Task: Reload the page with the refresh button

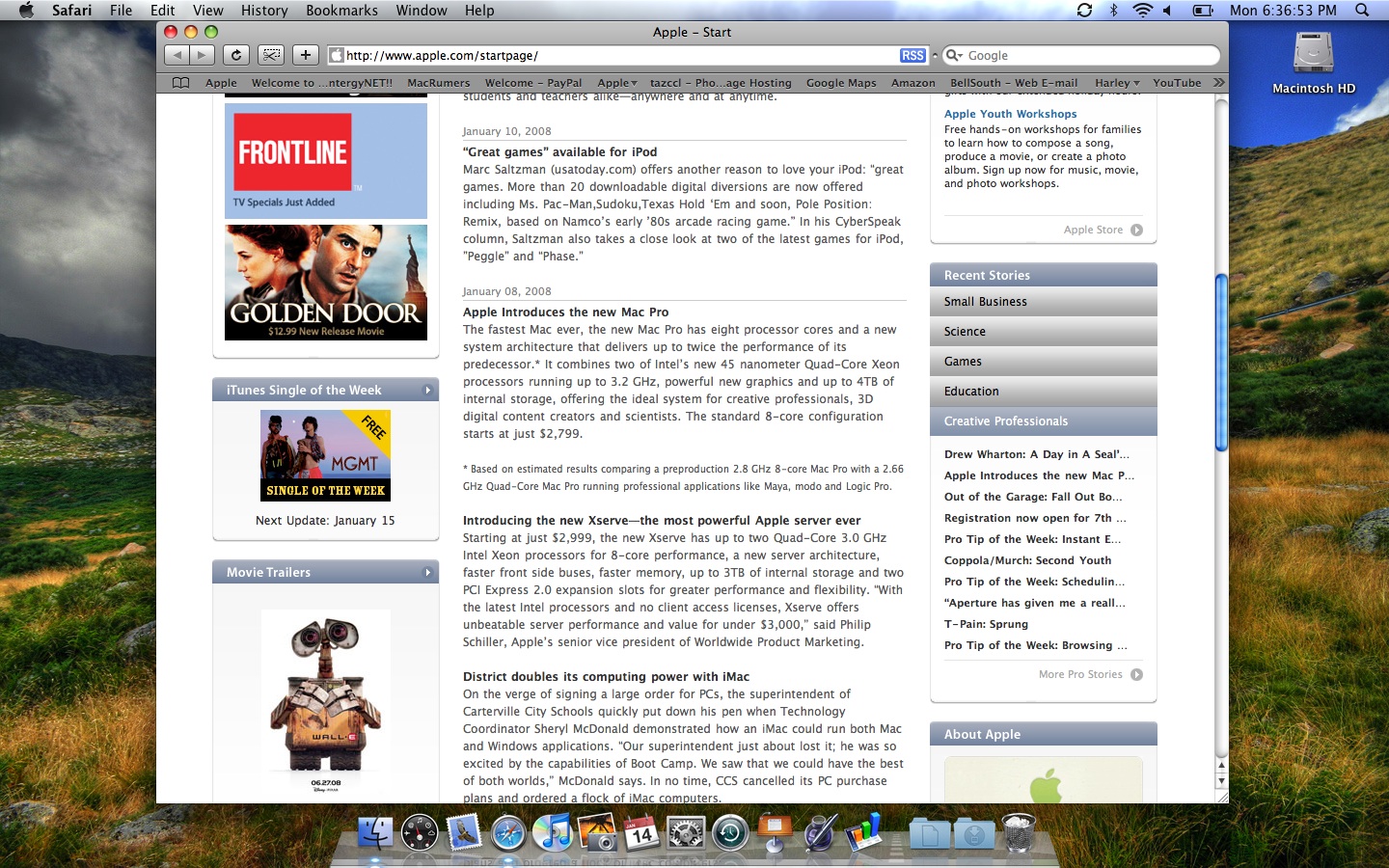Action: 236,55
